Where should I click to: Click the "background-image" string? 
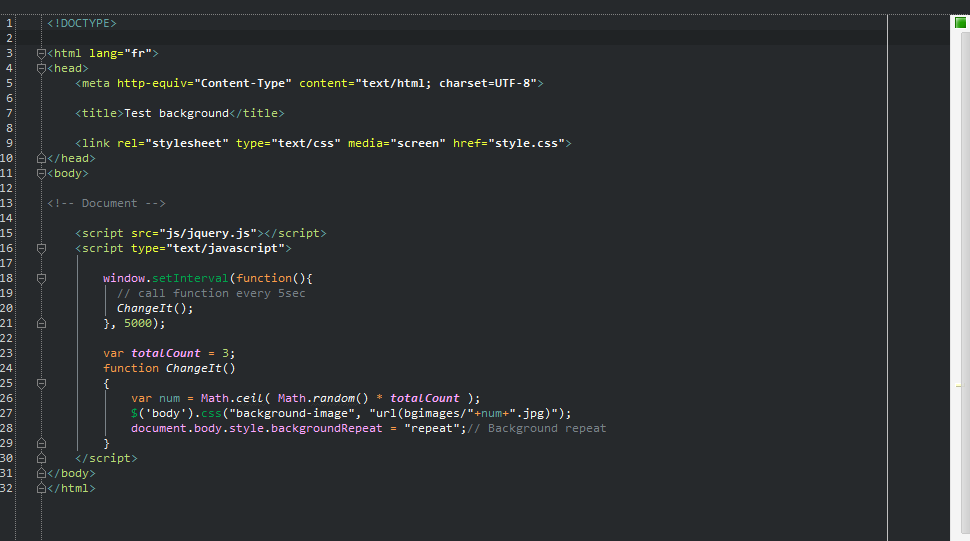point(291,413)
